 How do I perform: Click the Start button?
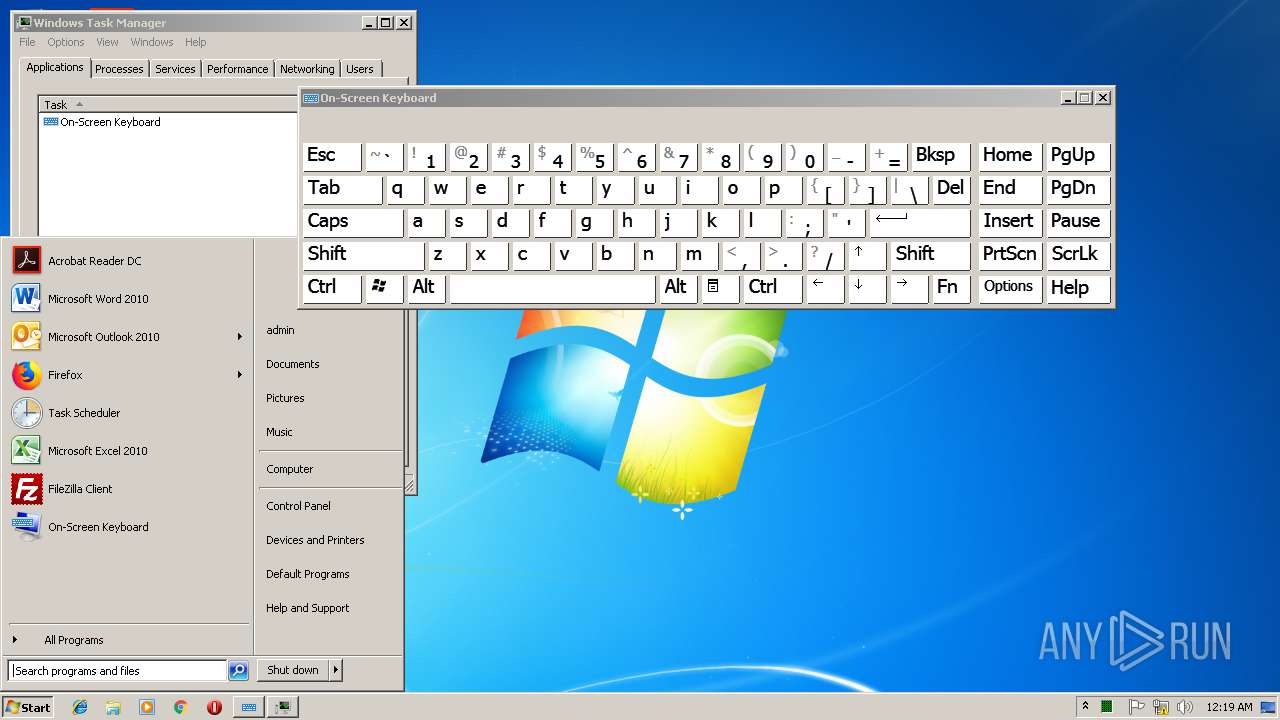[x=28, y=707]
